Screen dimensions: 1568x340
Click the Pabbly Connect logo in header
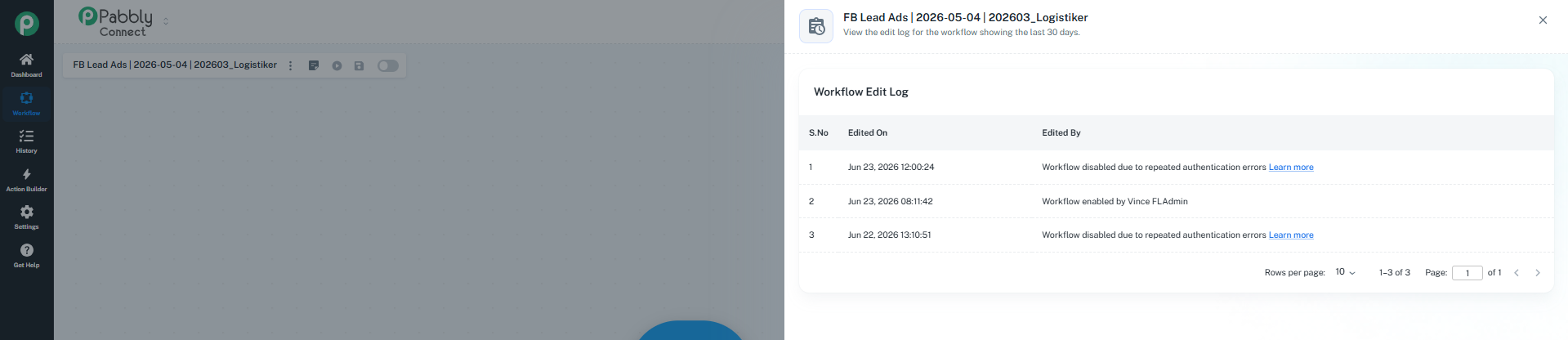pyautogui.click(x=115, y=22)
